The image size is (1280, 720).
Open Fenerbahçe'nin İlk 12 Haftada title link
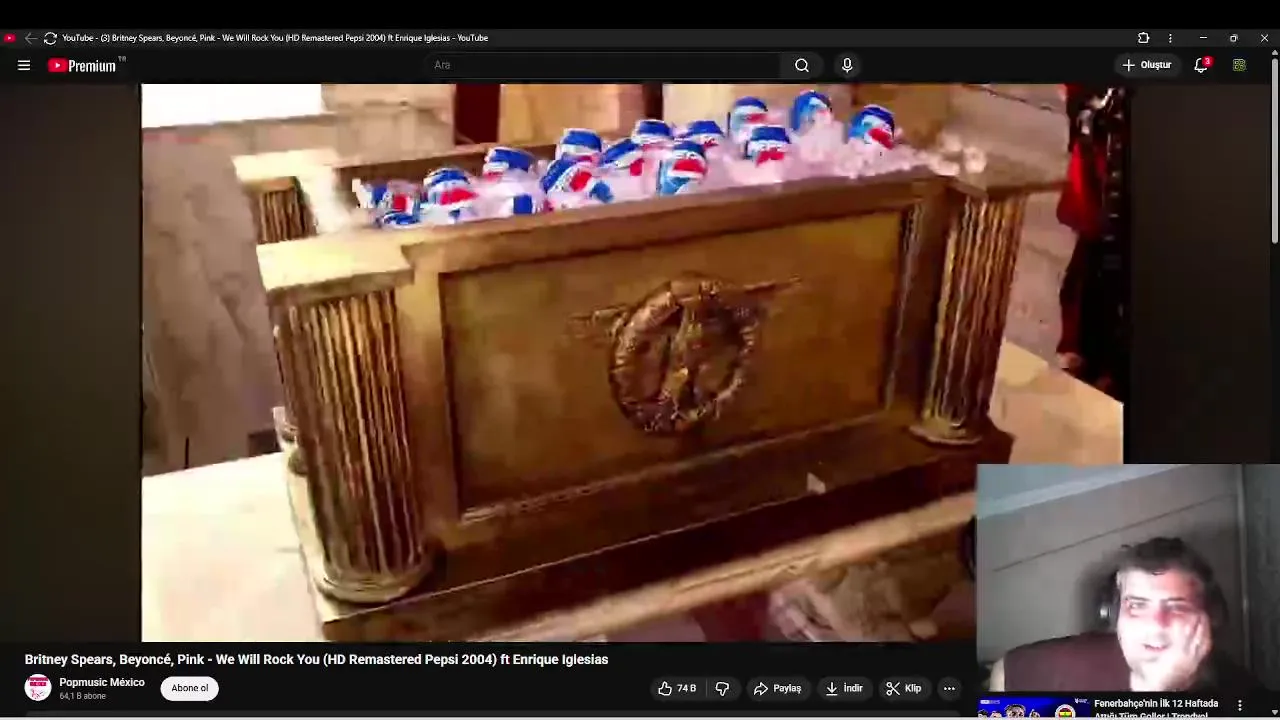coord(1156,709)
